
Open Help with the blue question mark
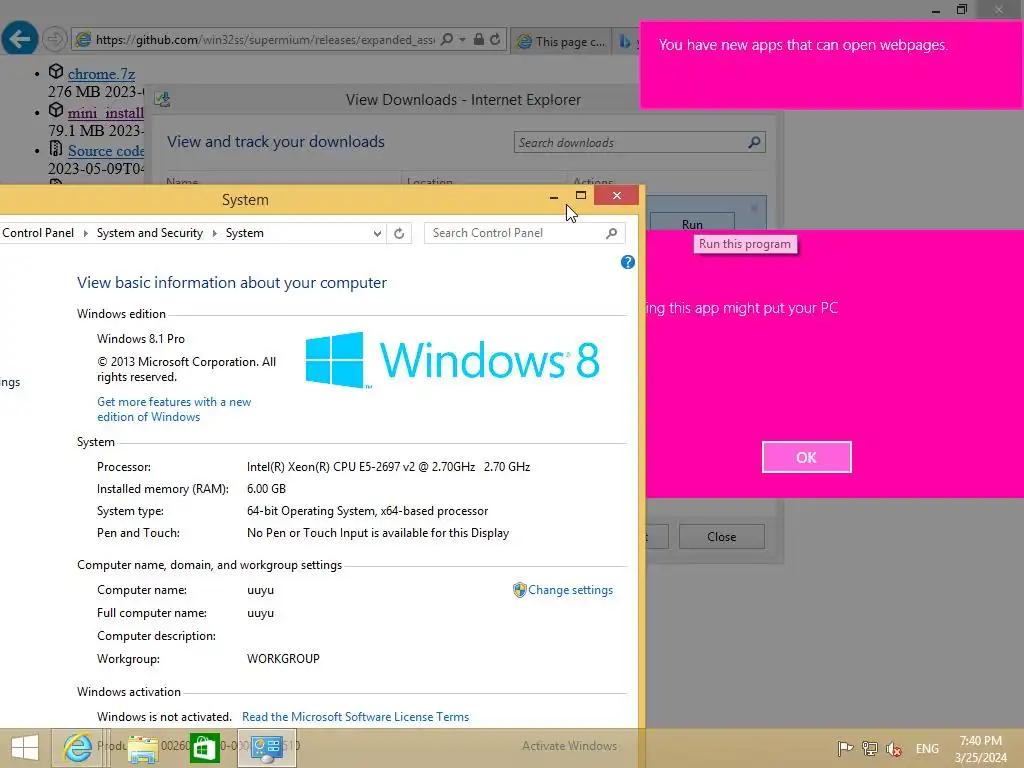(x=628, y=262)
